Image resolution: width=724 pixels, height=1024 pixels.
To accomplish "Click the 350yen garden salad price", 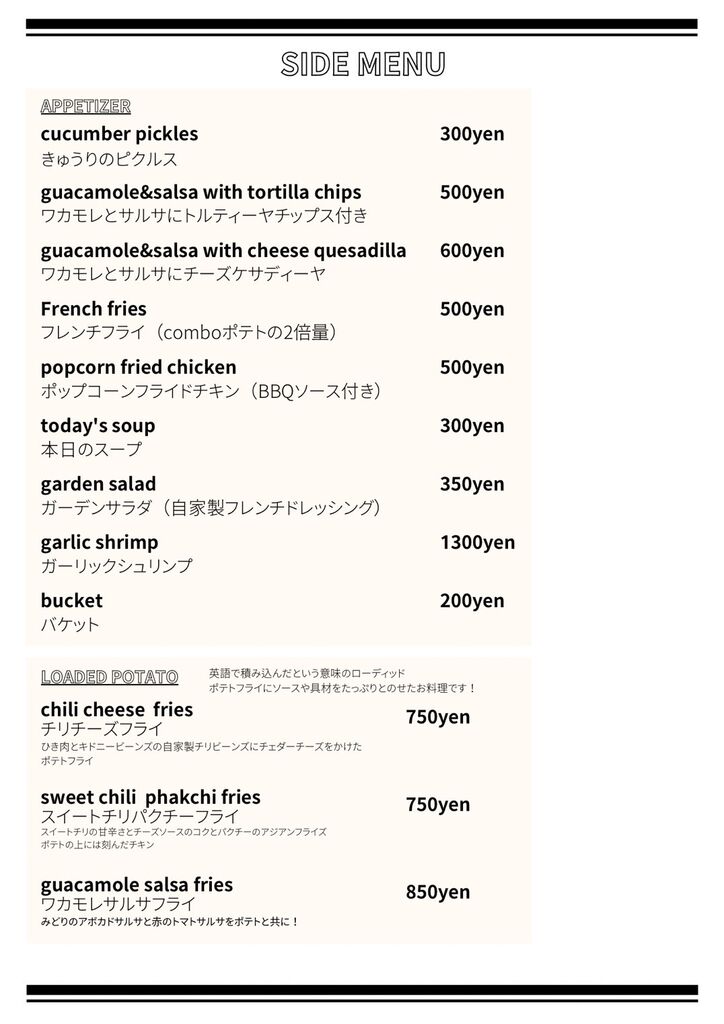I will click(472, 484).
